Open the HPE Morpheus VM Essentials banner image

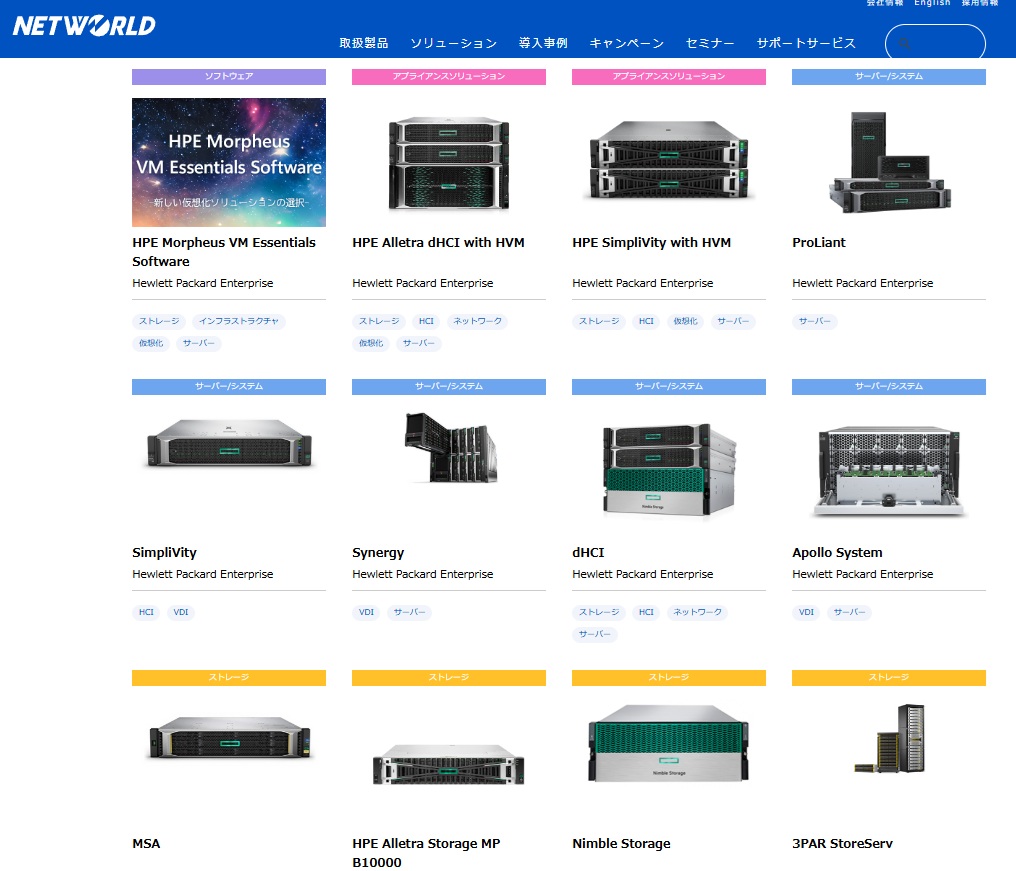pyautogui.click(x=229, y=162)
